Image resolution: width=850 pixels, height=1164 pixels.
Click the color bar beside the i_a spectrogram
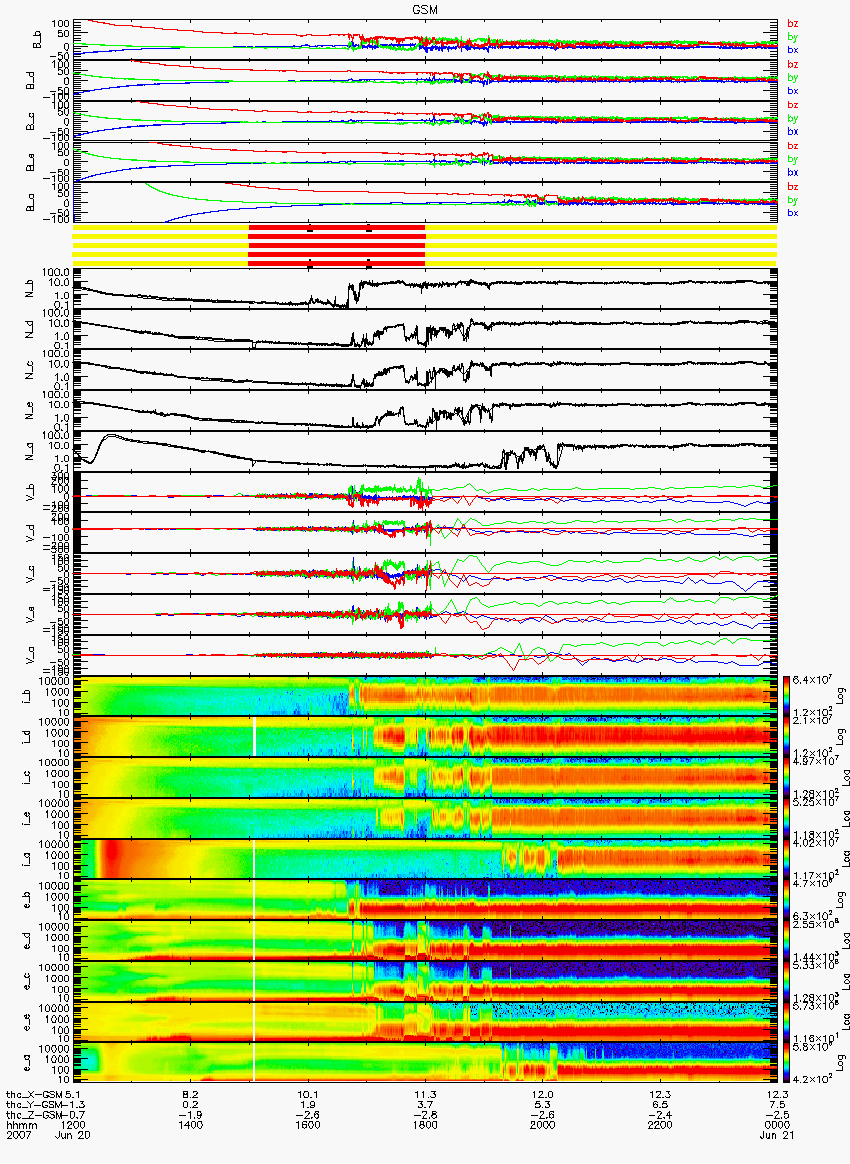coord(787,860)
